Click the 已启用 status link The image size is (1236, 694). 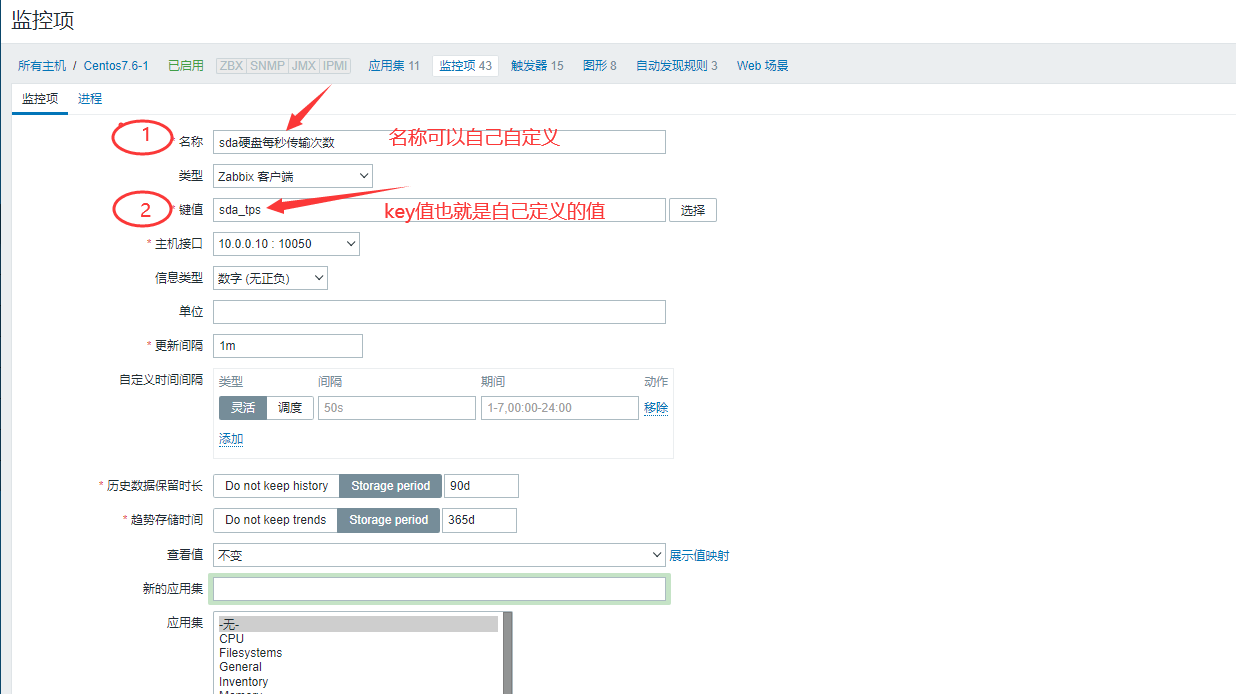185,66
